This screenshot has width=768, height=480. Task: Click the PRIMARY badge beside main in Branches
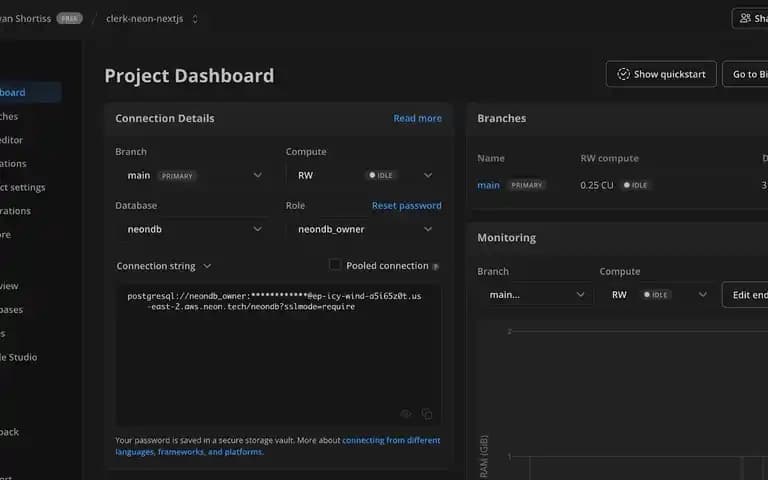pyautogui.click(x=527, y=185)
